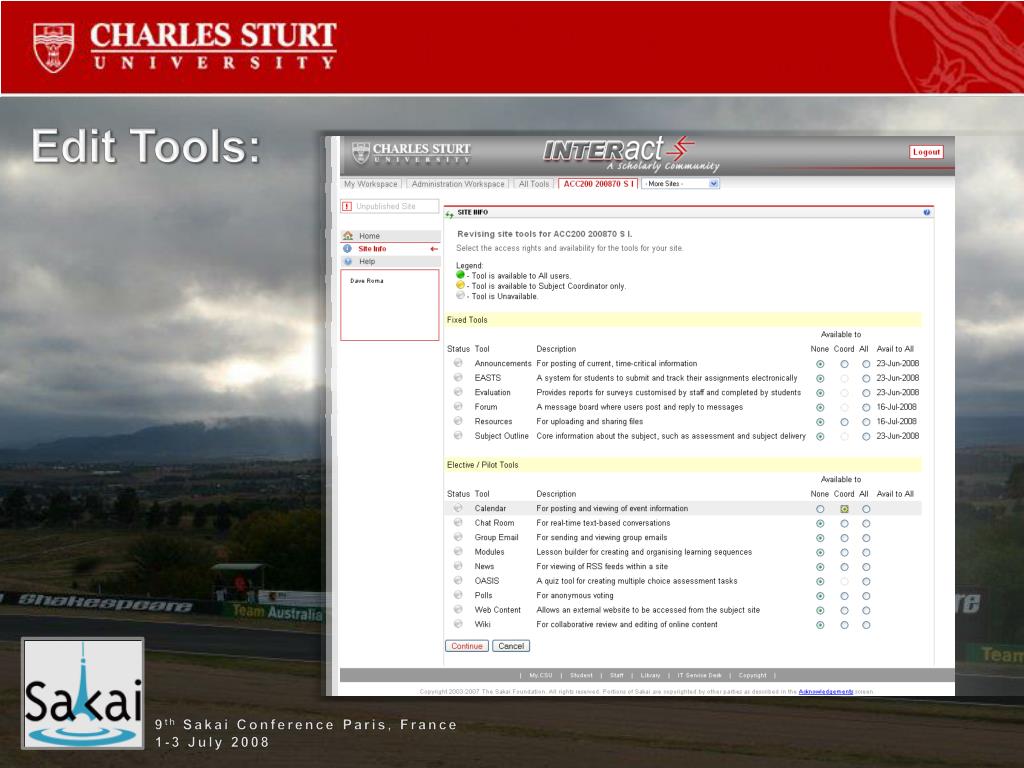Image resolution: width=1024 pixels, height=768 pixels.
Task: Select the ACC200 200870 S I tab
Action: point(598,184)
